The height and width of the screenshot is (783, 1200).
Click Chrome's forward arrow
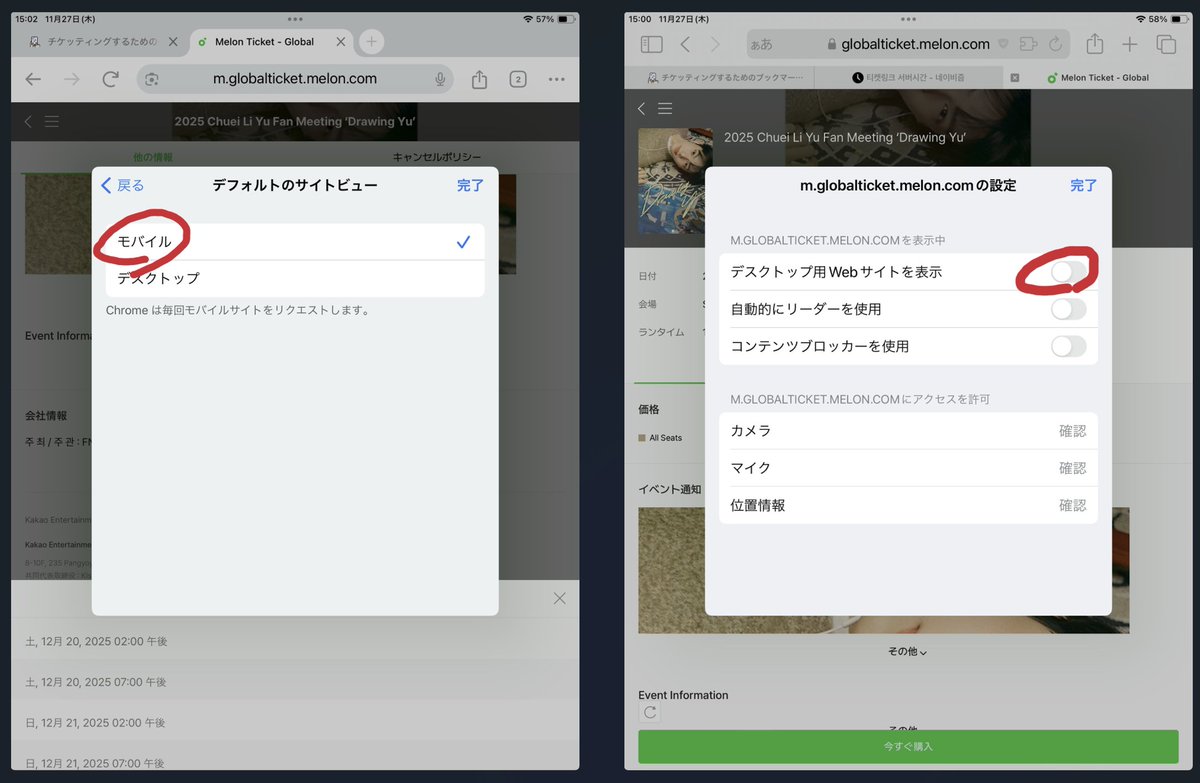coord(72,79)
